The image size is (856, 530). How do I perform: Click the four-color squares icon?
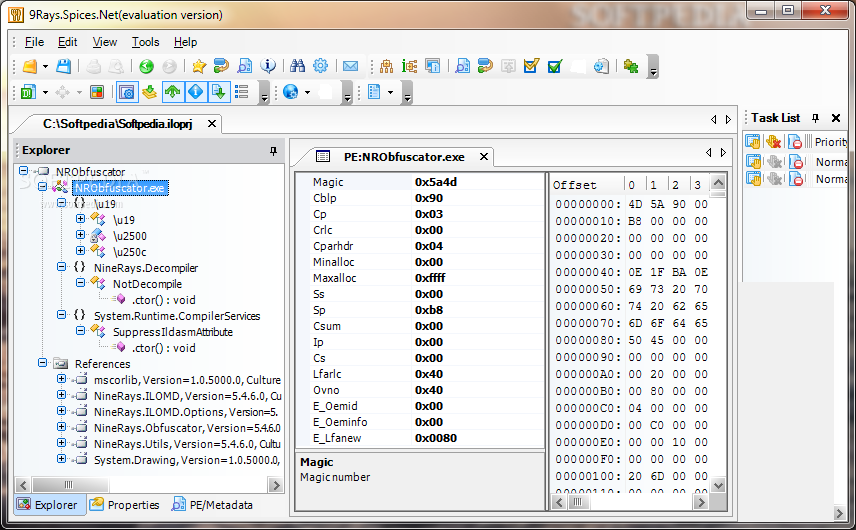pos(97,92)
